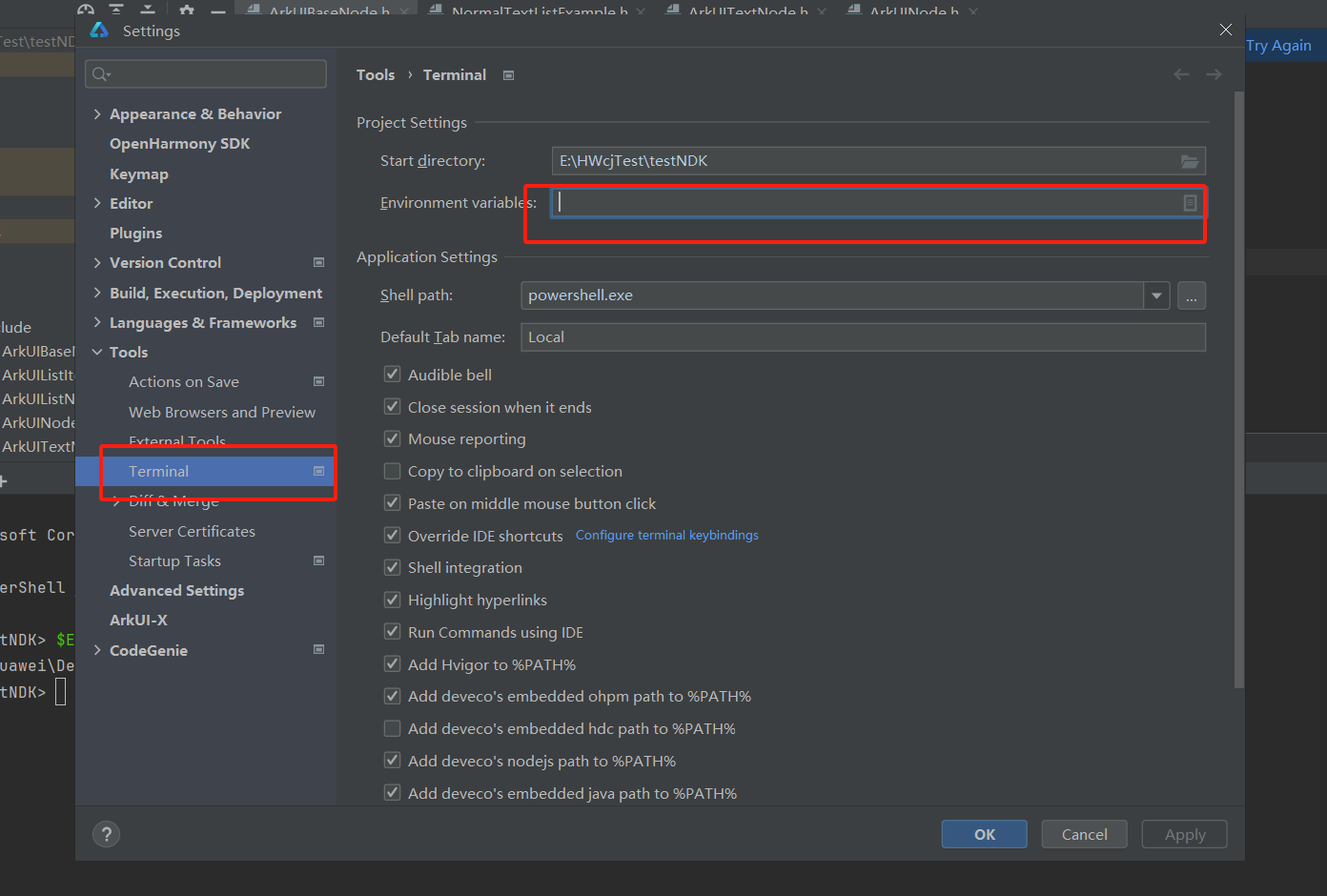Collapse the Tools section
Image resolution: width=1327 pixels, height=896 pixels.
click(97, 352)
